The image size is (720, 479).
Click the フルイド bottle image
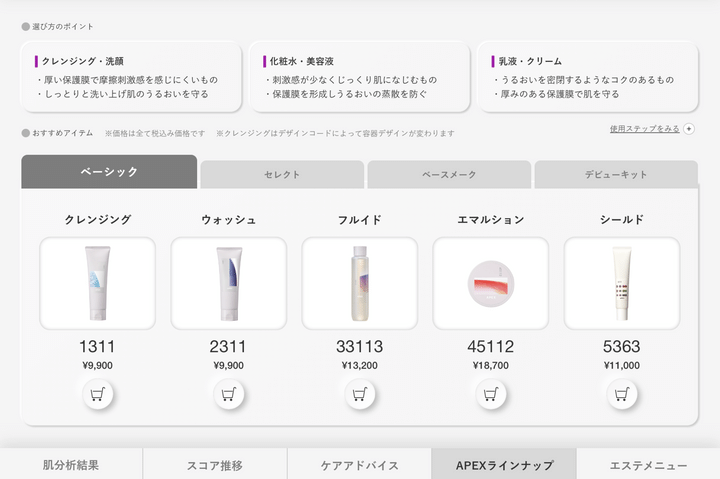coord(359,283)
